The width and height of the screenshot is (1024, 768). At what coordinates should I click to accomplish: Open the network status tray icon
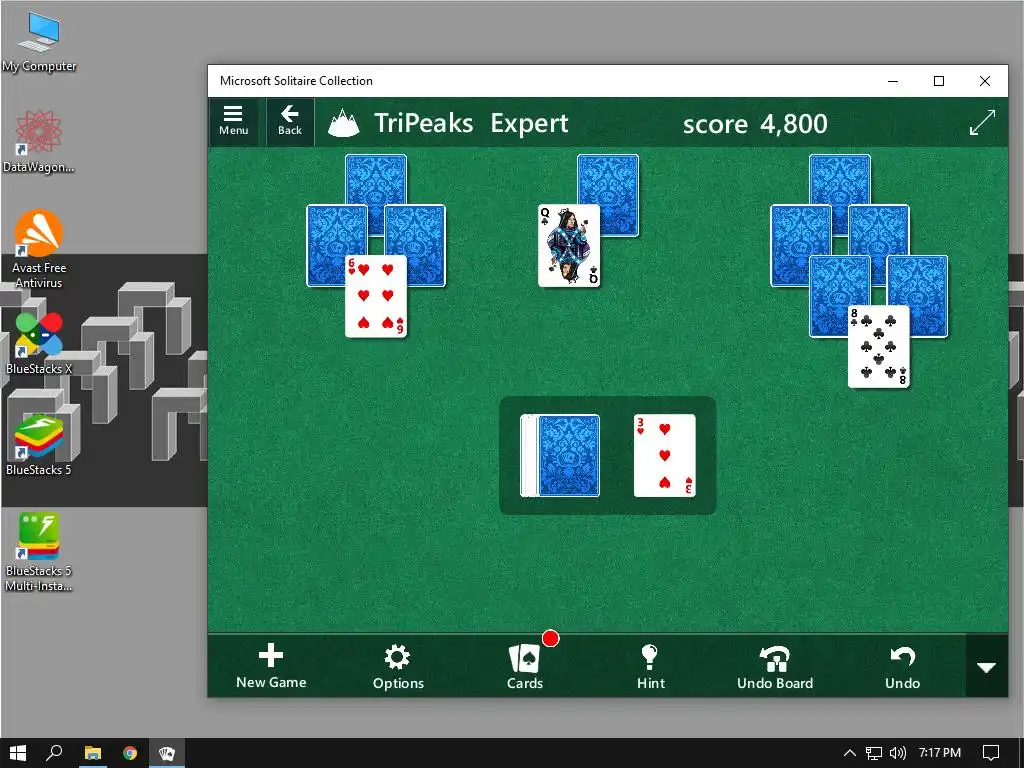coord(873,753)
